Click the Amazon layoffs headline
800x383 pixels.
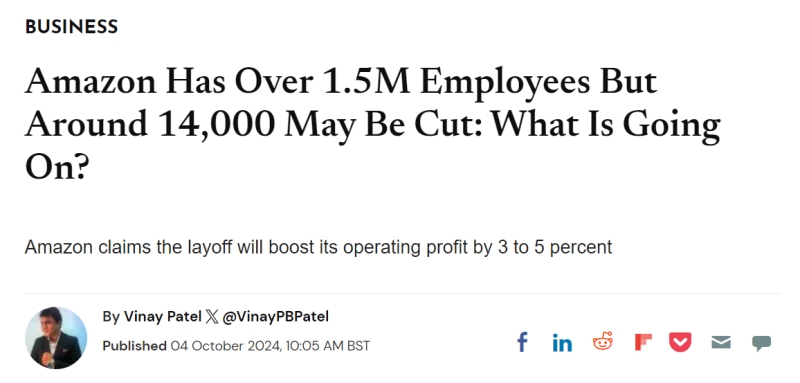[x=372, y=124]
